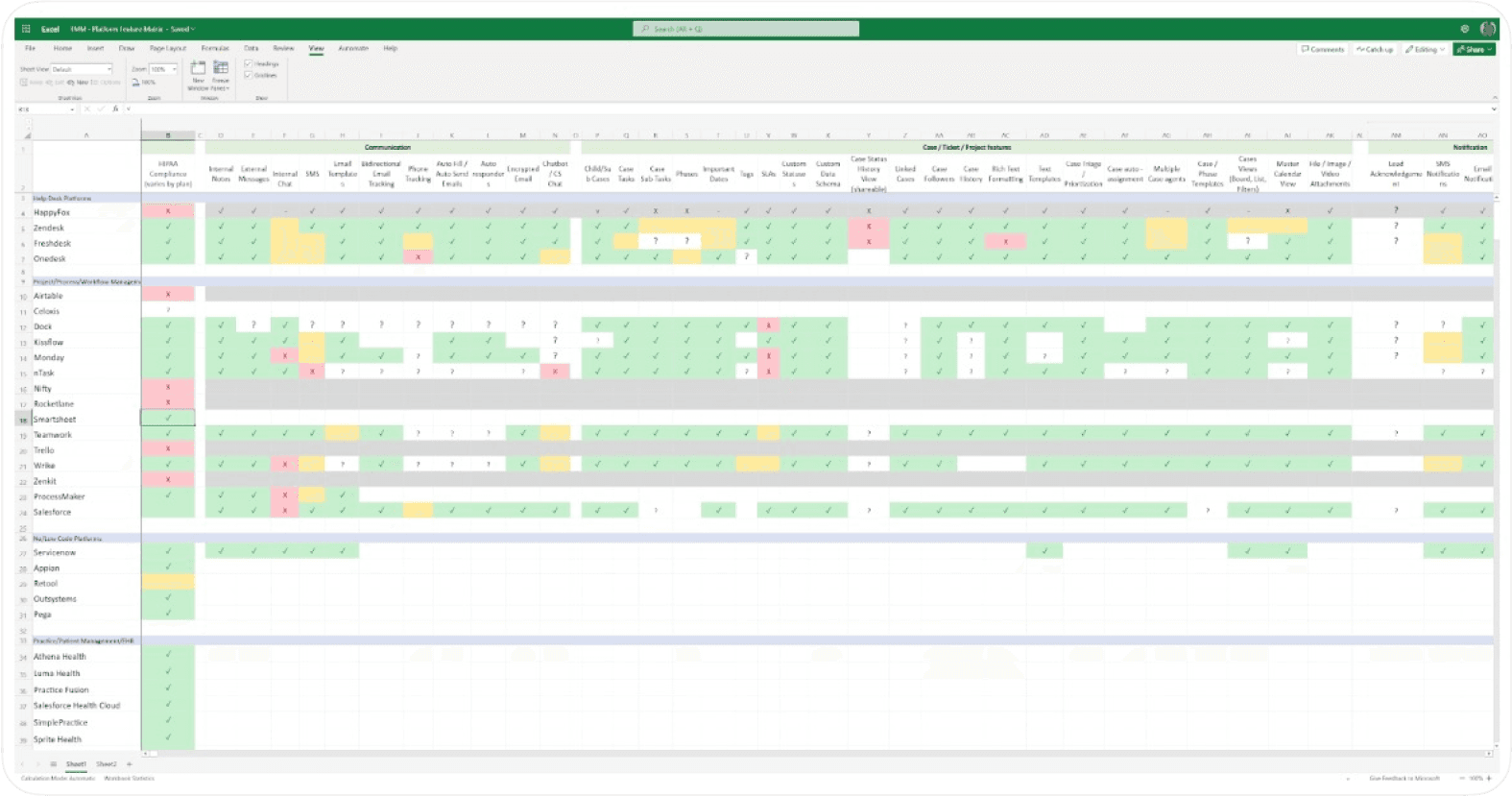Image resolution: width=1512 pixels, height=796 pixels.
Task: Select the Freshdesk row label
Action: pos(52,243)
